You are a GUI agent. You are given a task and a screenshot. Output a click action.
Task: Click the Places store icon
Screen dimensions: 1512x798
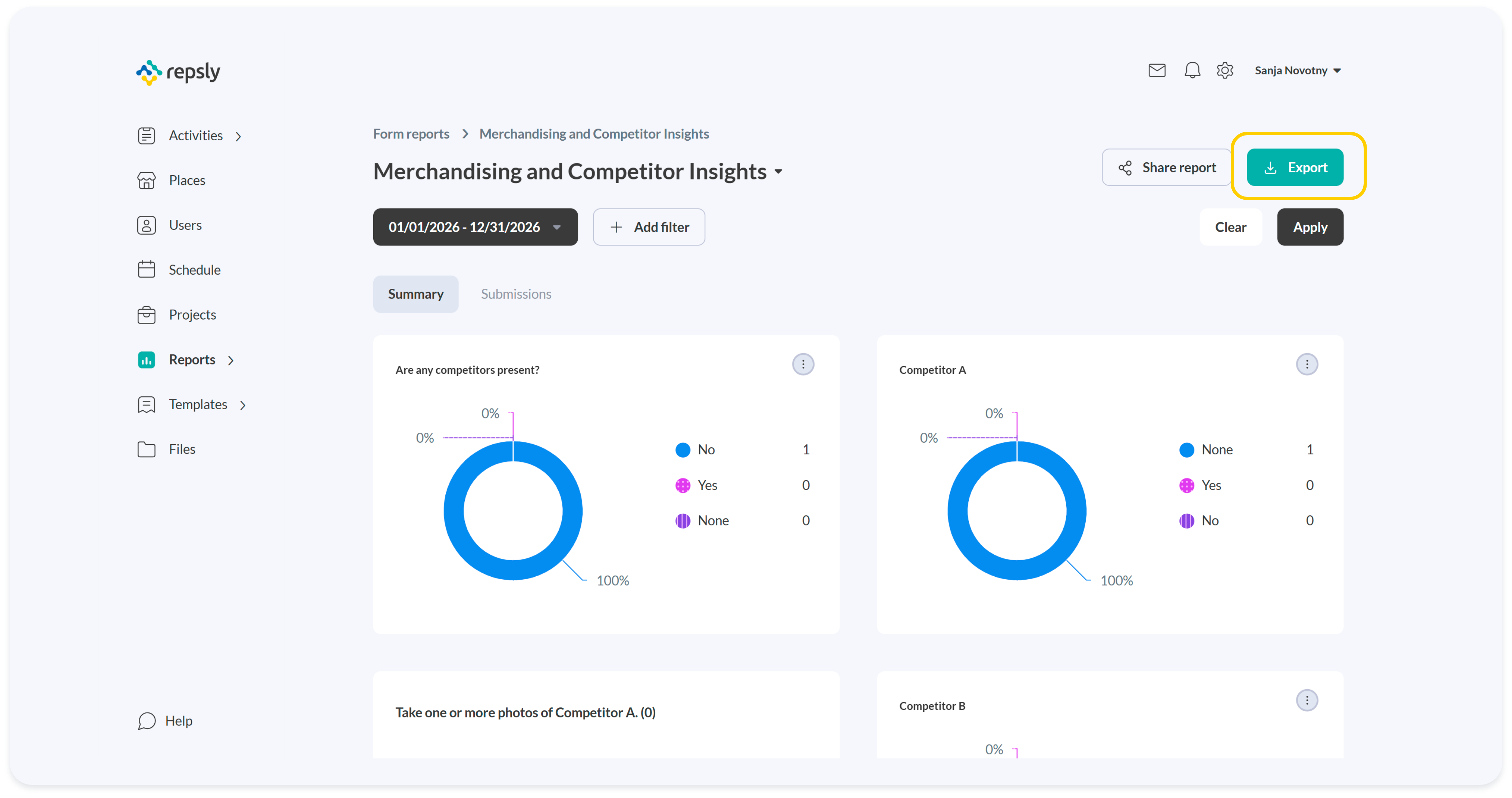(x=146, y=180)
